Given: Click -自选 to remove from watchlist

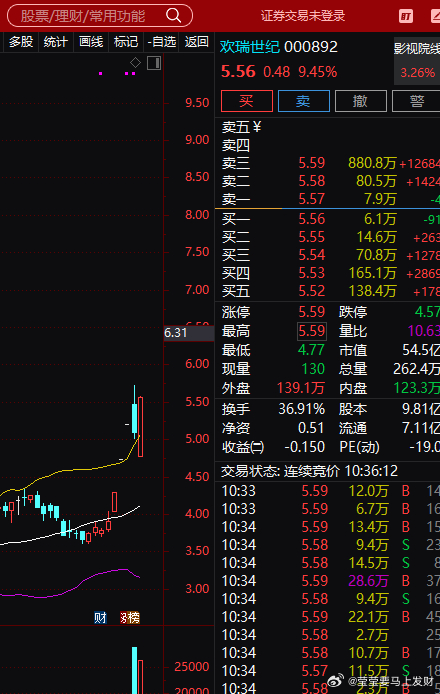Looking at the screenshot, I should (162, 42).
